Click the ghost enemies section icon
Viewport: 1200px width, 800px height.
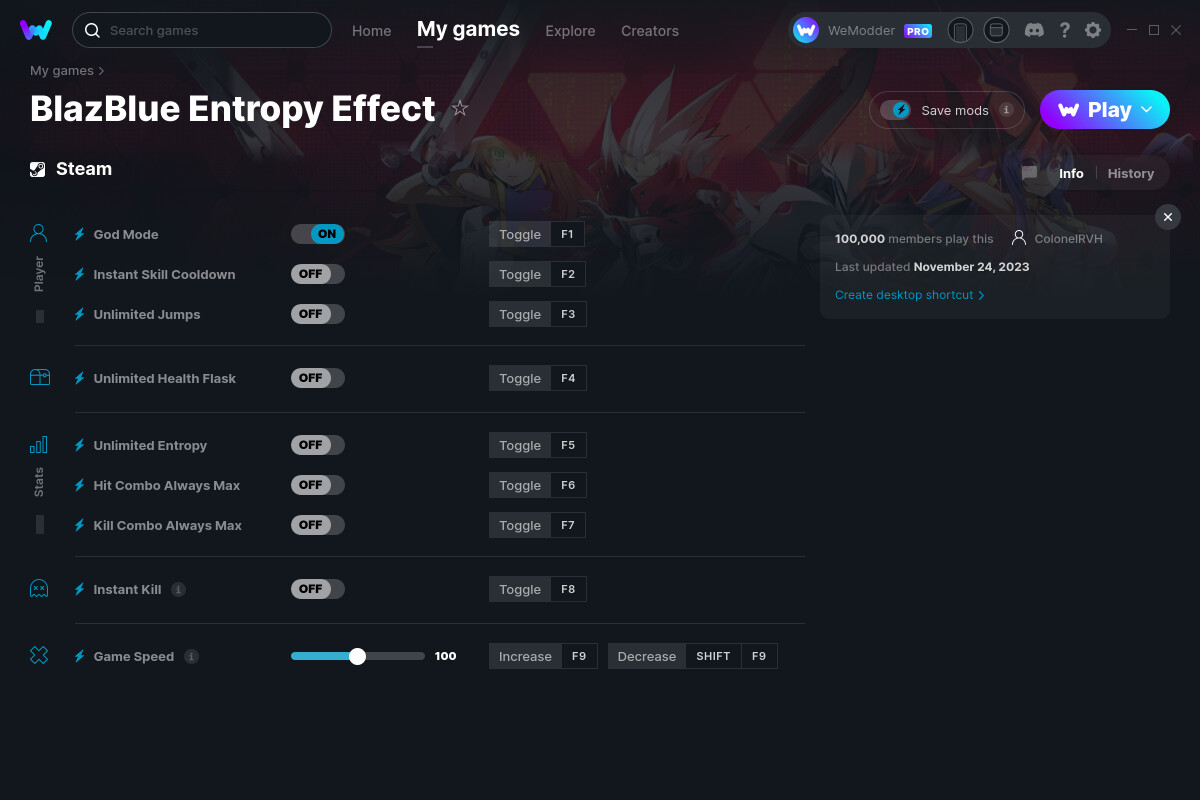click(x=38, y=589)
